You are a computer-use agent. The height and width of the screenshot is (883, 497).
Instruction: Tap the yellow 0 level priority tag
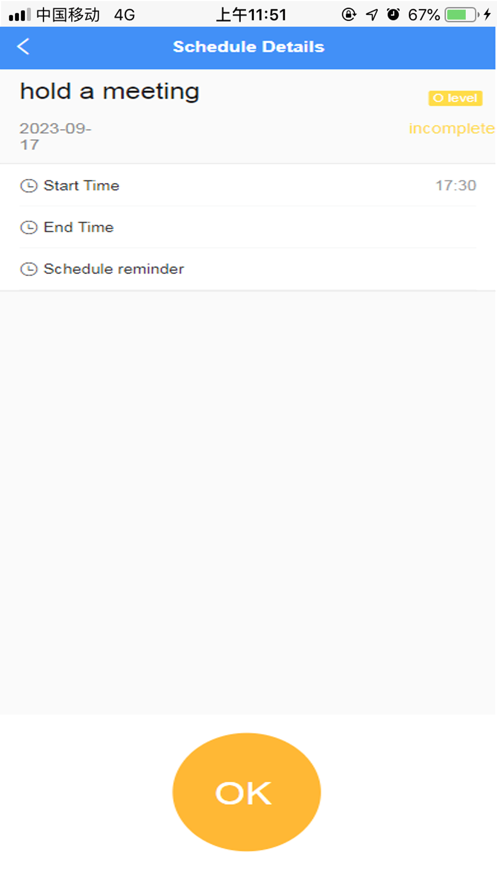click(455, 98)
